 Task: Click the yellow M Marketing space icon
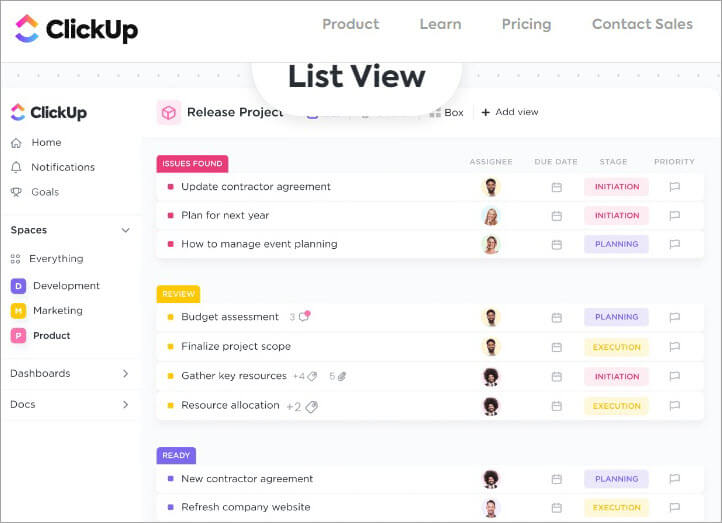tap(18, 311)
